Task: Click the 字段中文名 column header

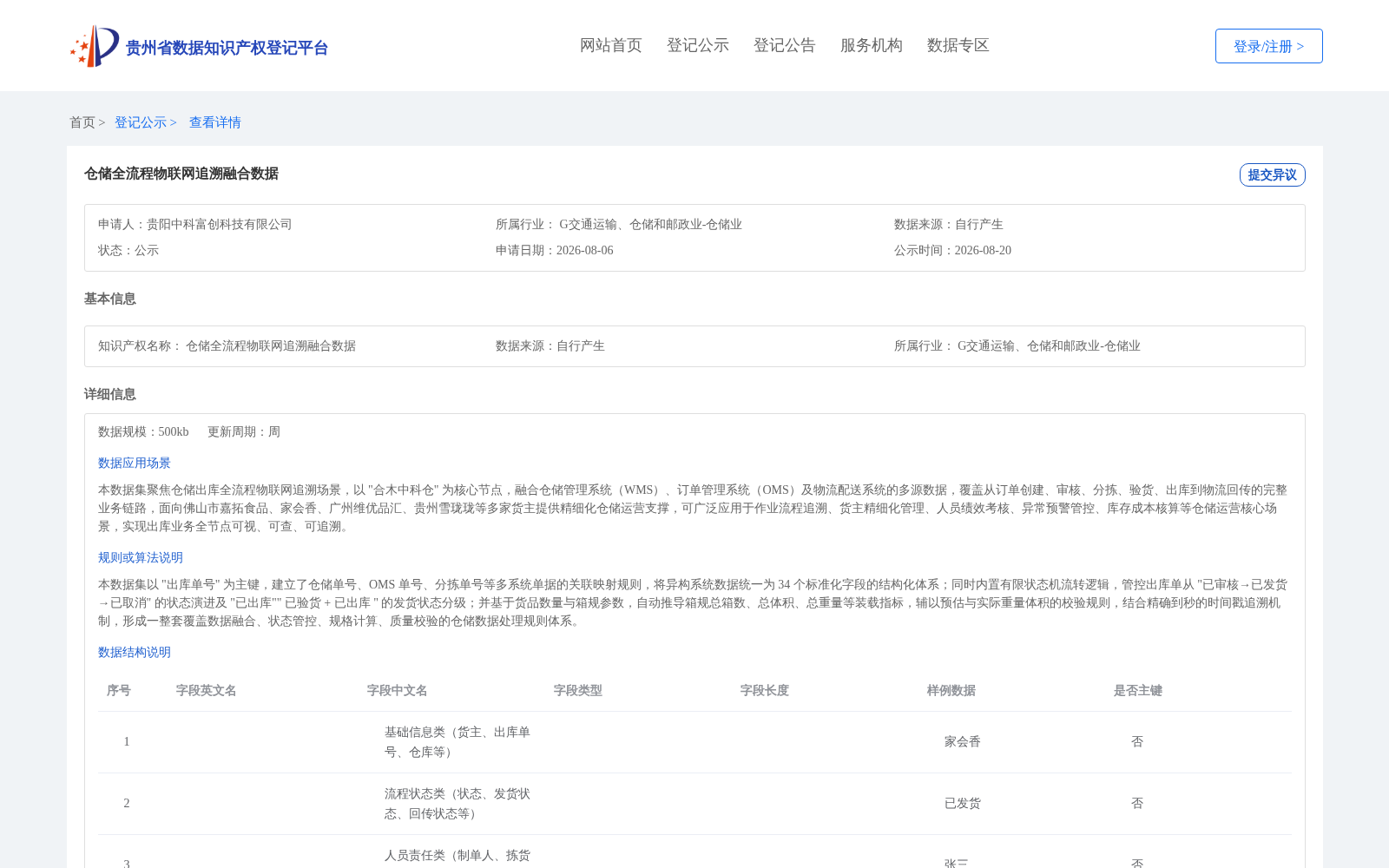Action: coord(398,690)
